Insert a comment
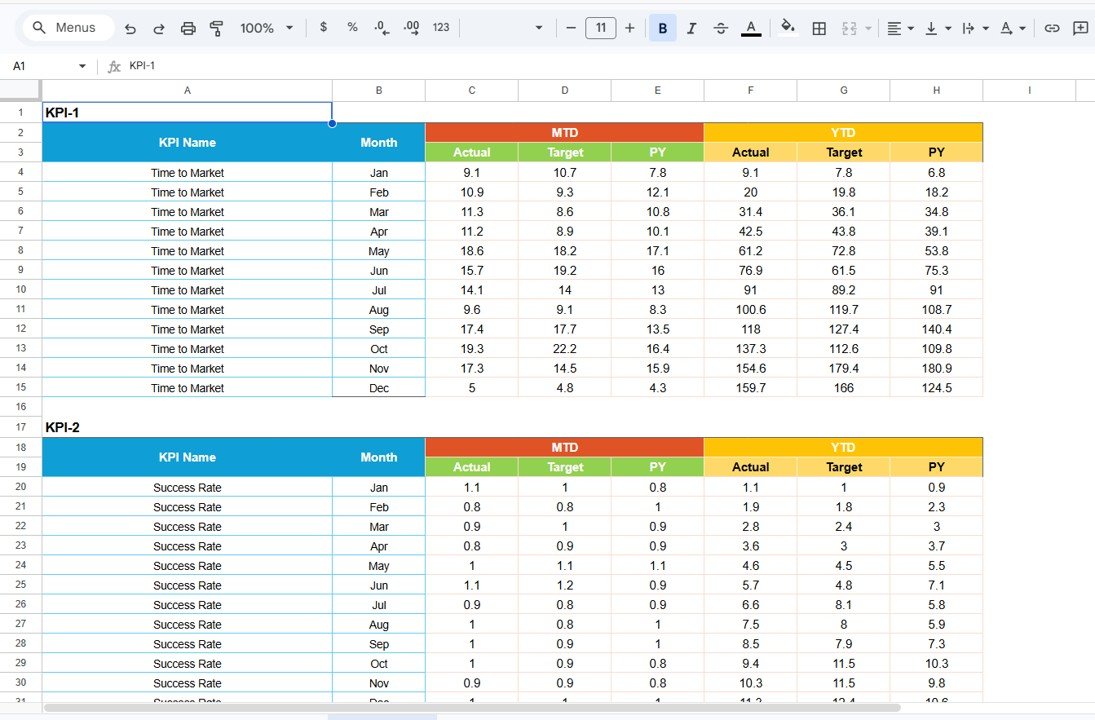This screenshot has width=1095, height=720. [x=1081, y=27]
